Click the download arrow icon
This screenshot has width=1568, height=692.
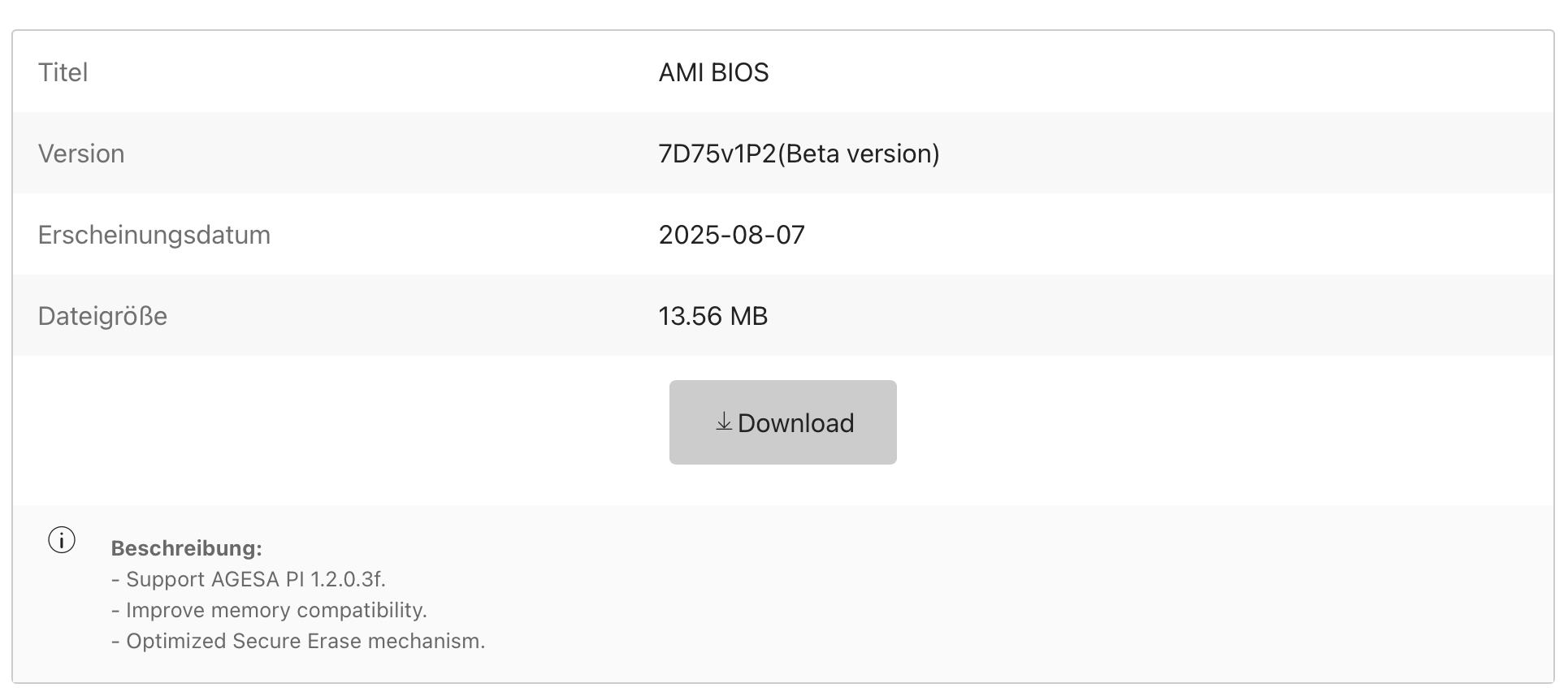click(x=723, y=422)
